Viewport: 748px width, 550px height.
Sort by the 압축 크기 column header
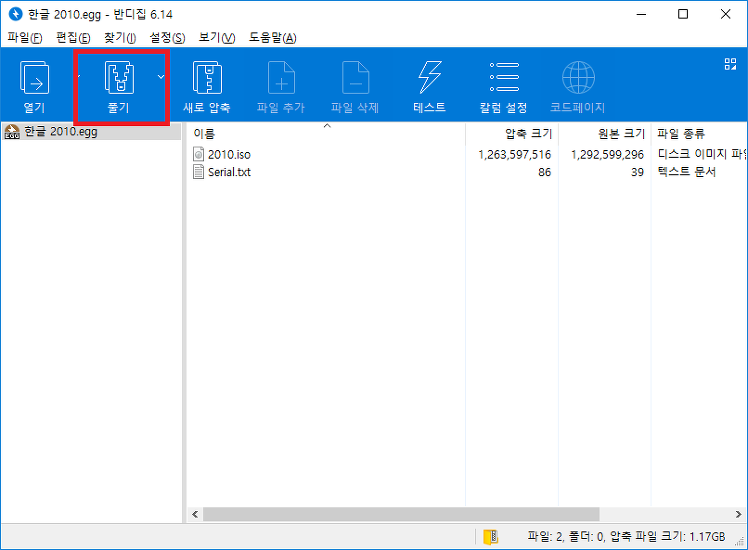(512, 133)
